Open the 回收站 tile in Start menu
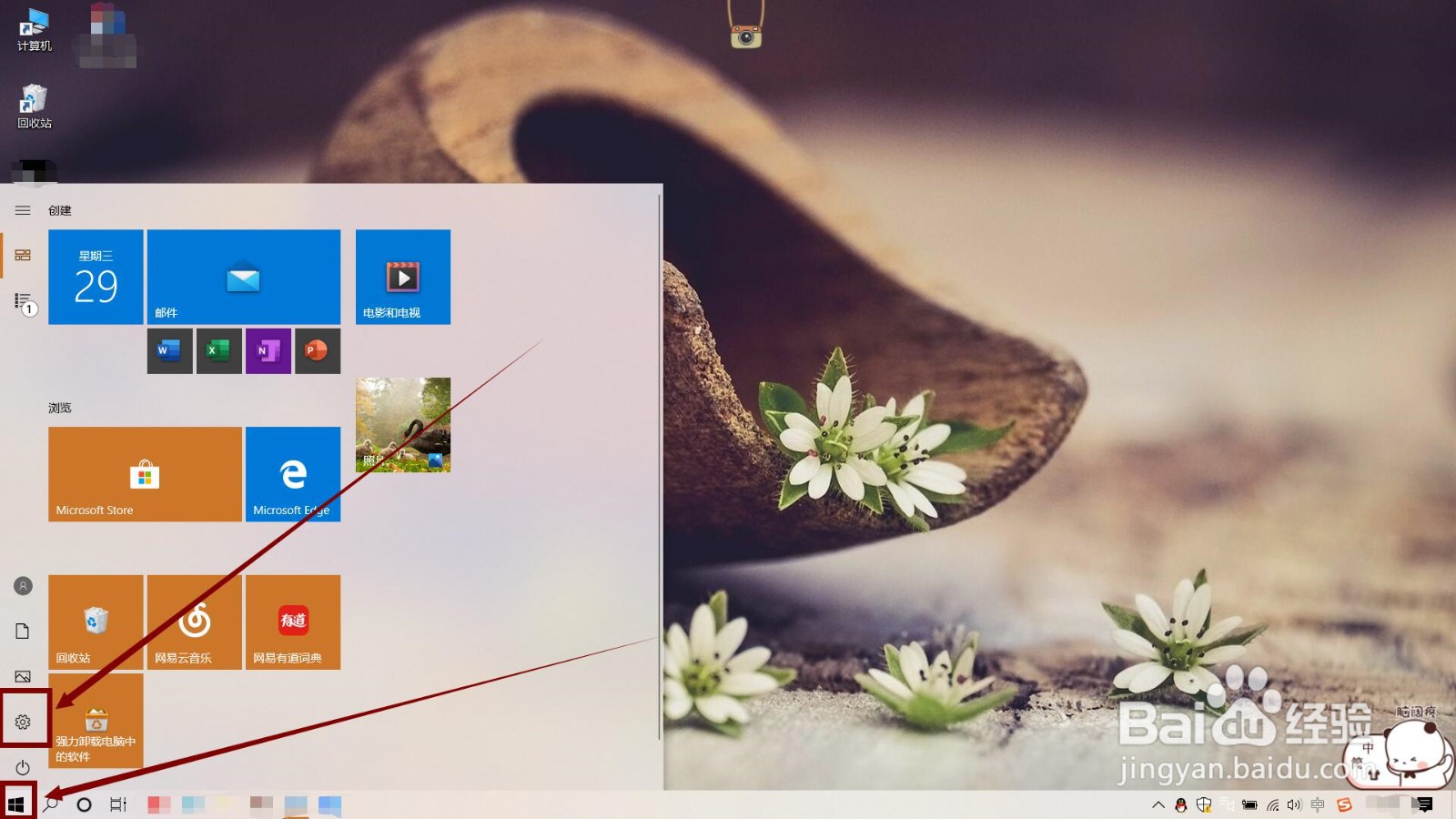Viewport: 1456px width, 819px height. point(96,622)
